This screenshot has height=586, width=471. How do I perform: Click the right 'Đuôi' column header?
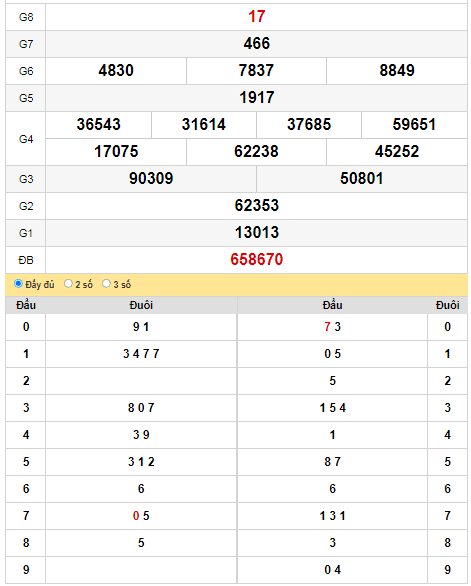click(x=447, y=305)
